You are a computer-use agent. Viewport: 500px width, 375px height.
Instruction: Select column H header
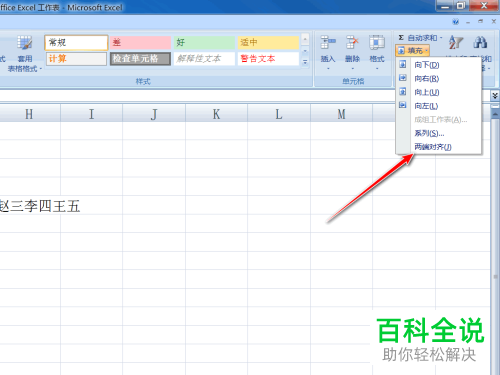30,114
